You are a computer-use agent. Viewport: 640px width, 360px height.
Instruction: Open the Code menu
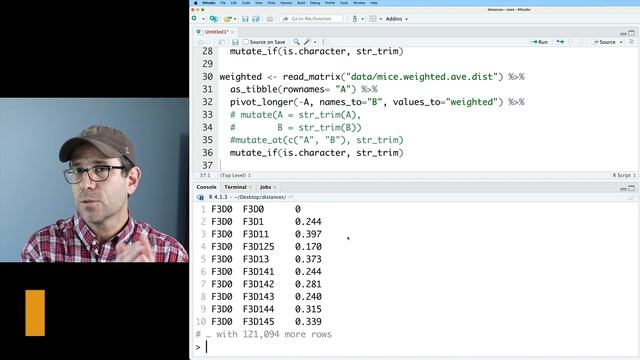click(x=246, y=3)
